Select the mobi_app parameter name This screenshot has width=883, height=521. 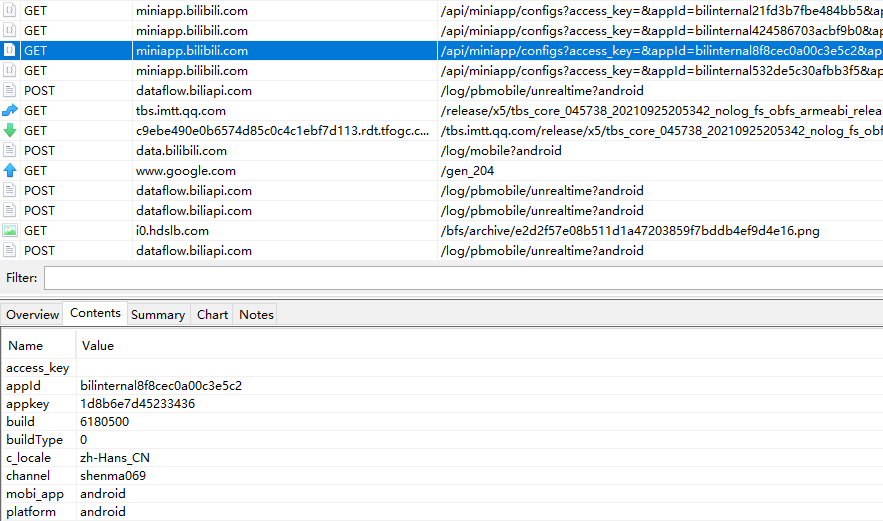pos(35,494)
